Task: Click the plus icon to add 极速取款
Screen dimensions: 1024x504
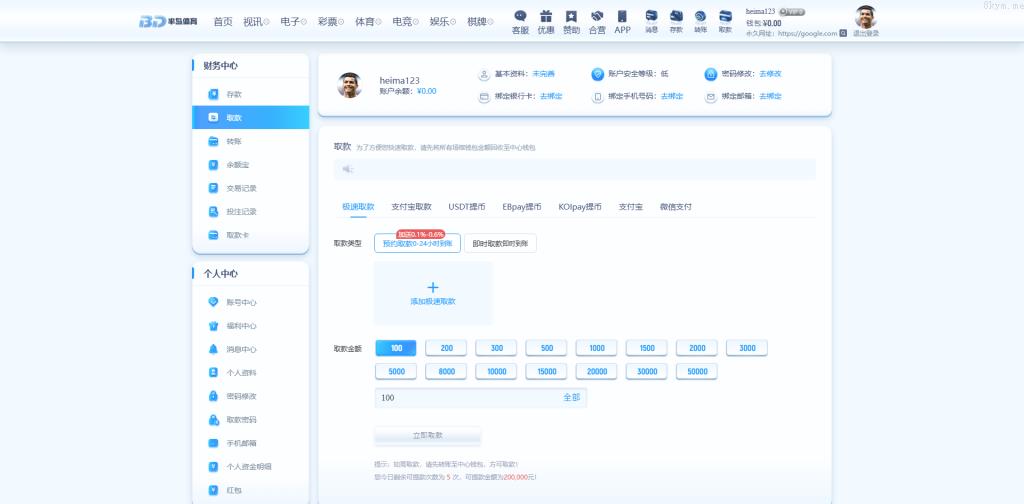Action: (433, 288)
